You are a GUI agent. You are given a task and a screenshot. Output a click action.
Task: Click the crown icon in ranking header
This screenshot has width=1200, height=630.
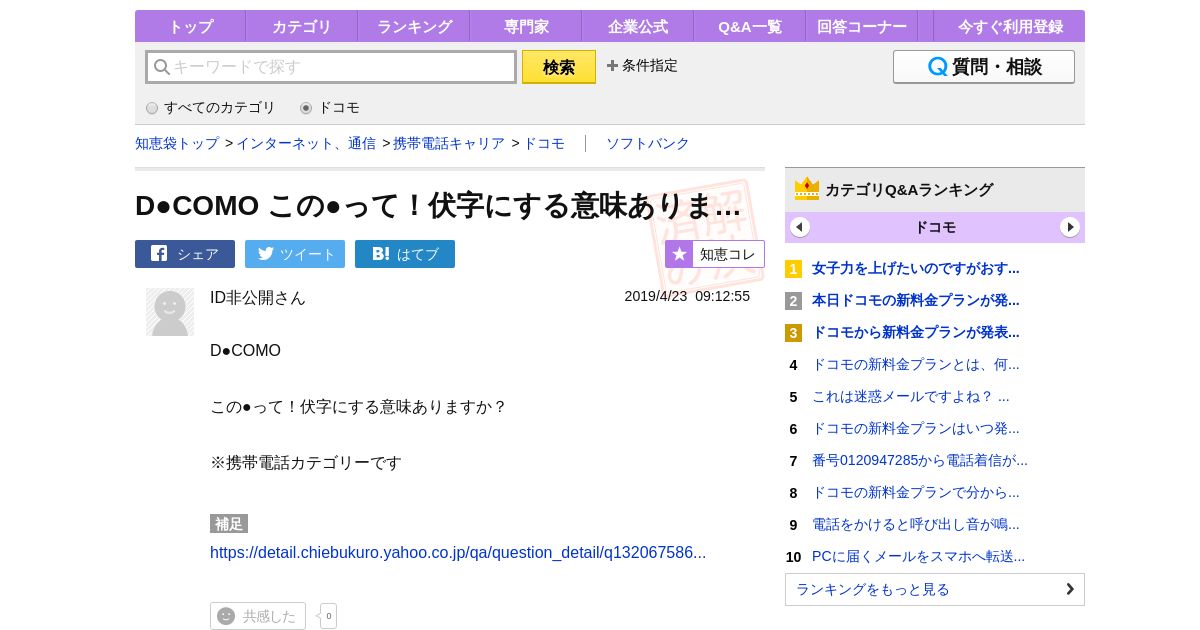click(x=807, y=189)
